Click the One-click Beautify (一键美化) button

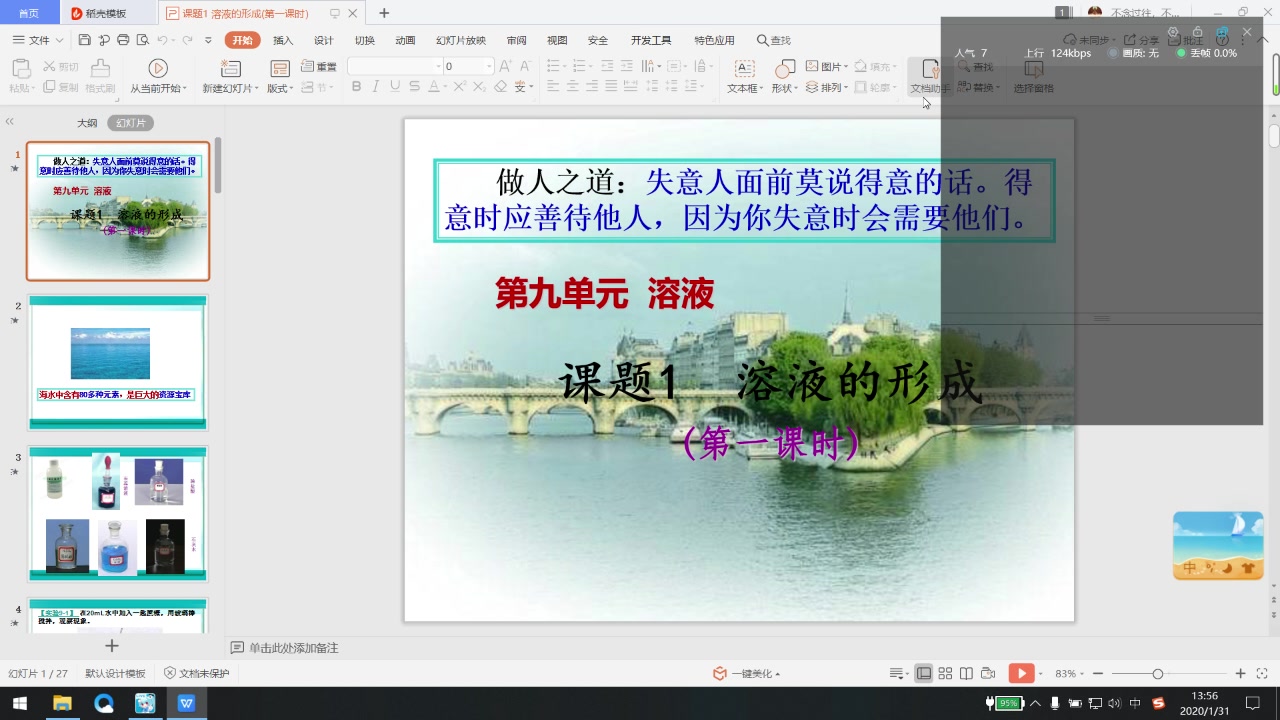pyautogui.click(x=746, y=673)
